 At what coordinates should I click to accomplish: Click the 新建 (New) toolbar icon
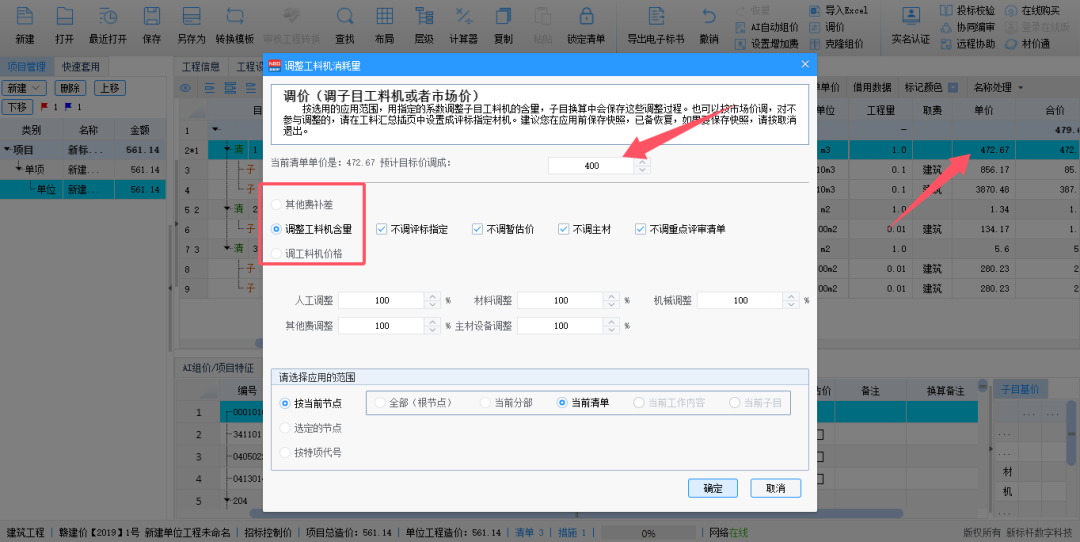pos(25,17)
